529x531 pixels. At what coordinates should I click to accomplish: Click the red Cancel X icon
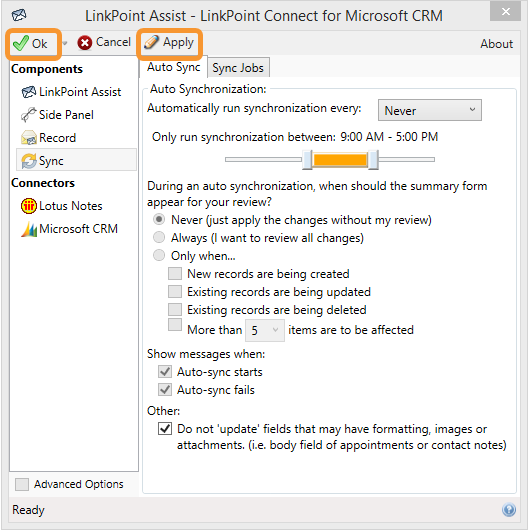[x=85, y=43]
